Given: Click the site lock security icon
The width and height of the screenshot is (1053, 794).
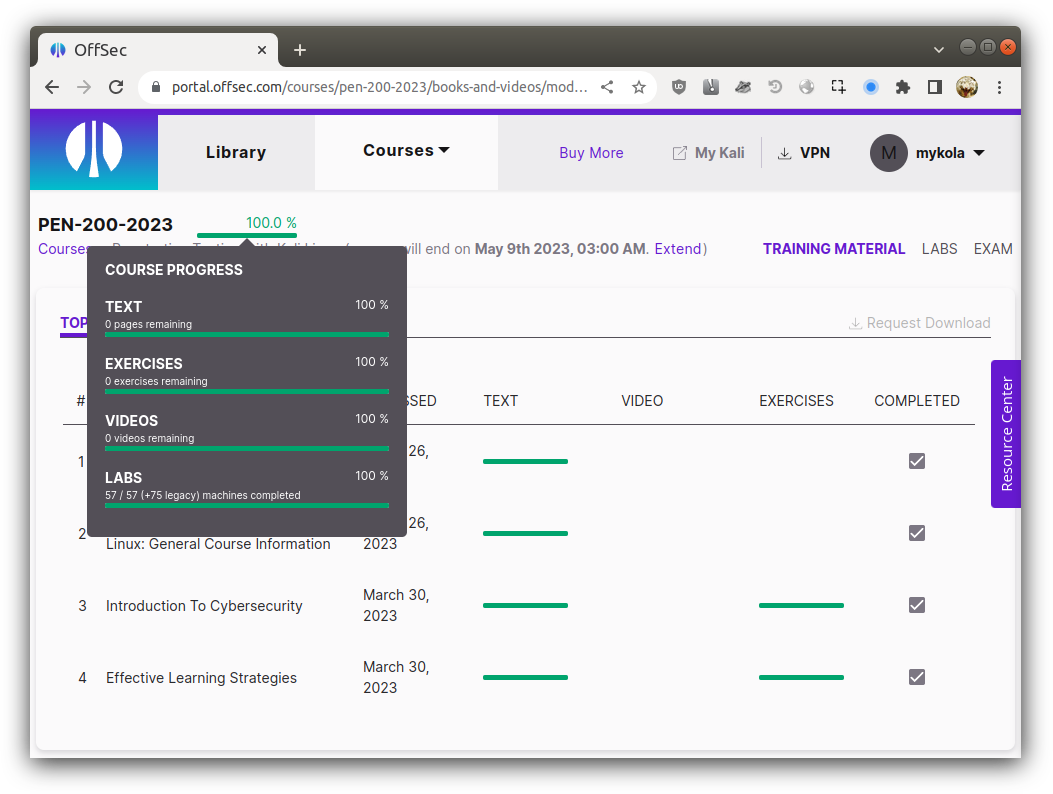Looking at the screenshot, I should [156, 87].
